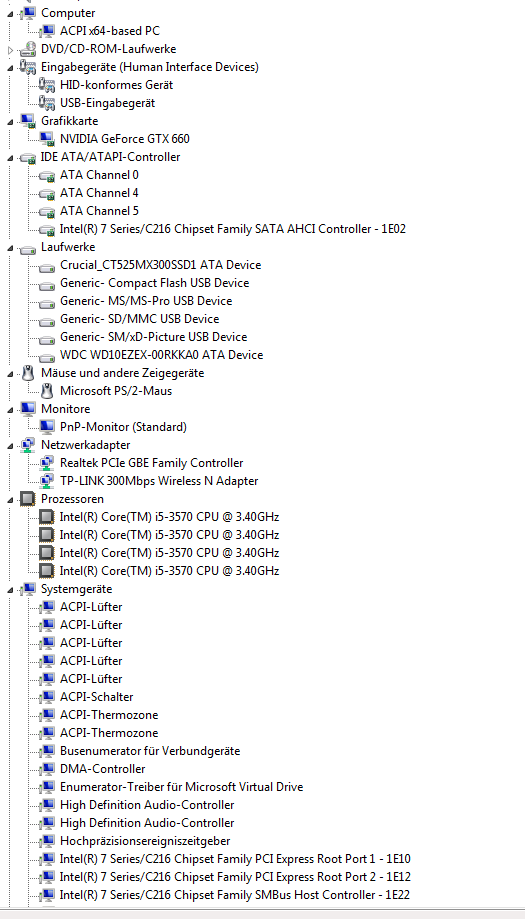Select ATA Channel 4 entry
Viewport: 525px width, 919px height.
pyautogui.click(x=99, y=193)
